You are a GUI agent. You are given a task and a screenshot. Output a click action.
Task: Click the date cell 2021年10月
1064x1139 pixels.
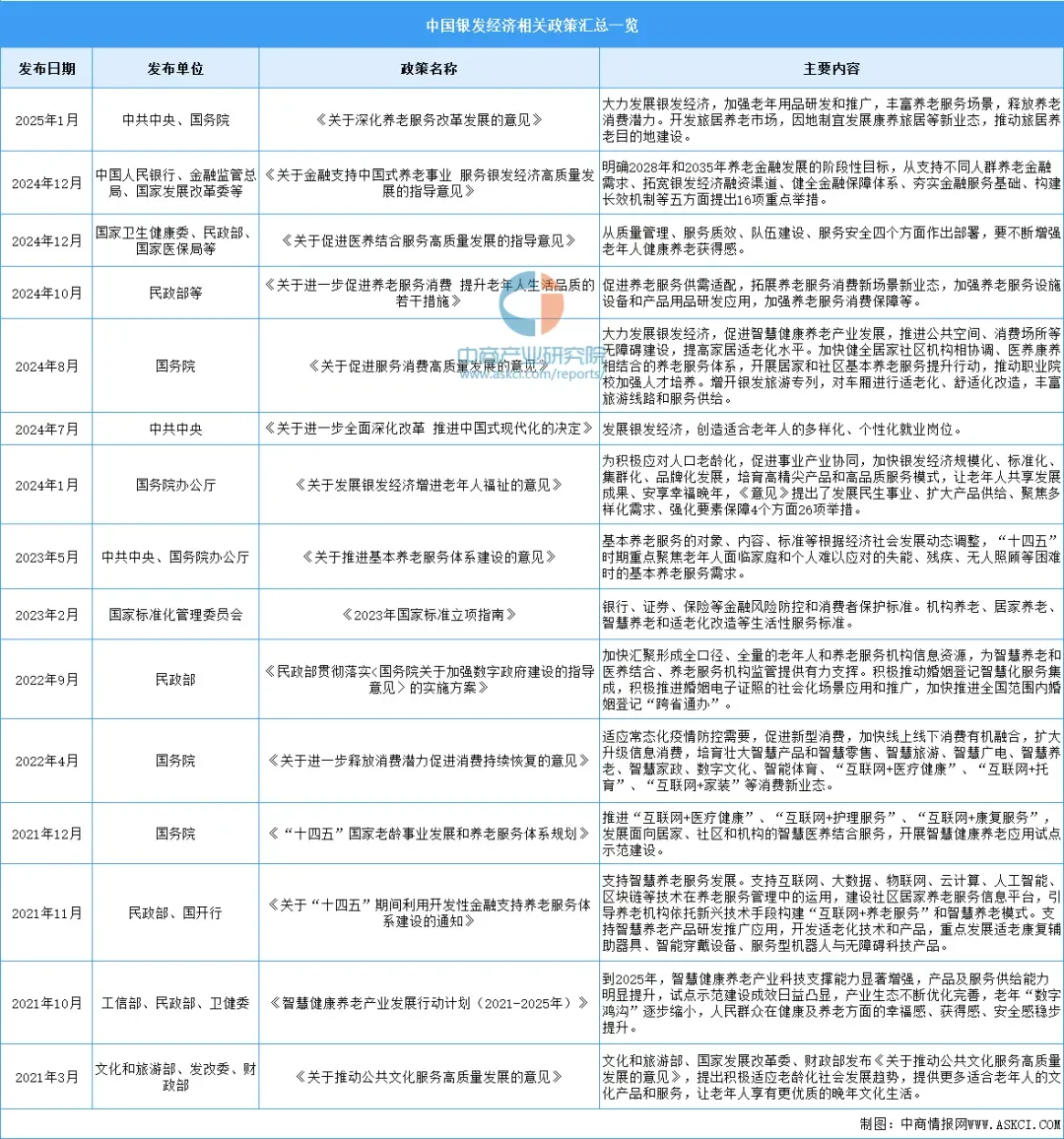[46, 1004]
